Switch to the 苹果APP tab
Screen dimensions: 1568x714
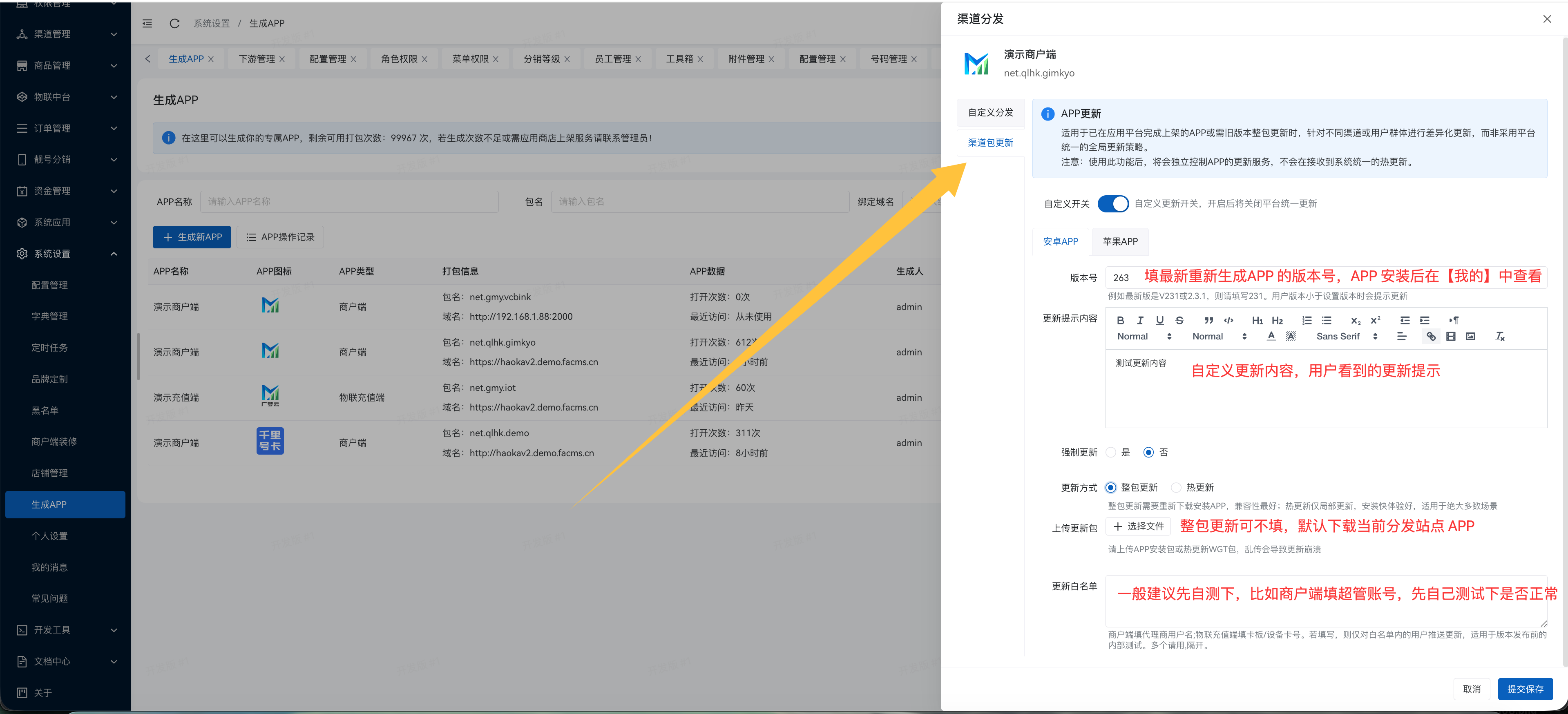(x=1120, y=241)
